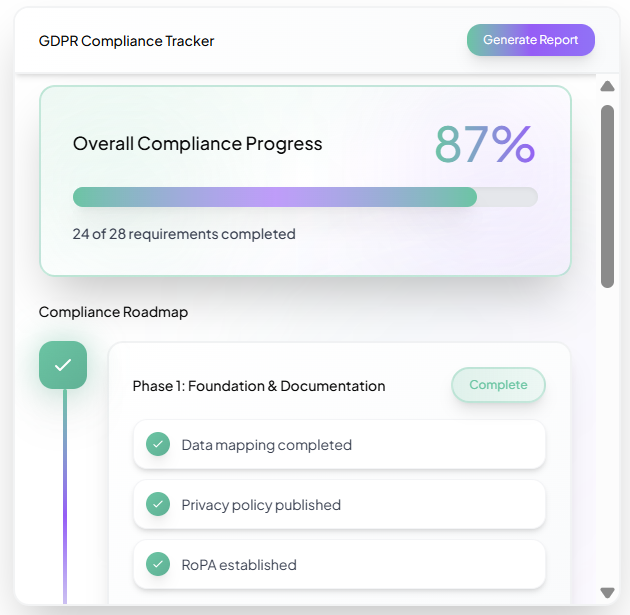Image resolution: width=630 pixels, height=615 pixels.
Task: Toggle the check circle for Privacy policy published
Action: click(x=158, y=504)
